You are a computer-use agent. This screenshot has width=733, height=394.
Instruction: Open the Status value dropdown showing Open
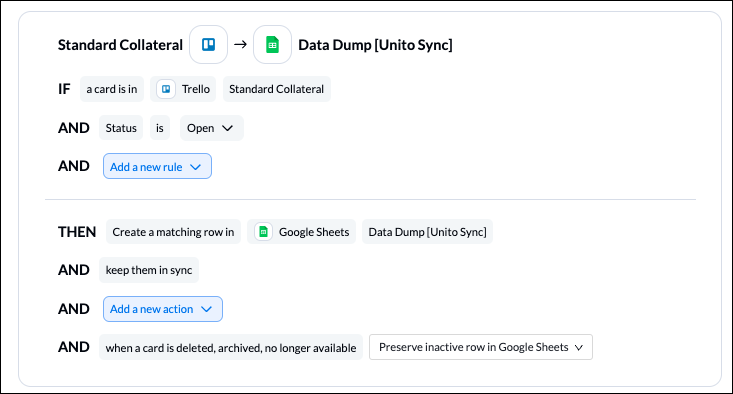[212, 128]
